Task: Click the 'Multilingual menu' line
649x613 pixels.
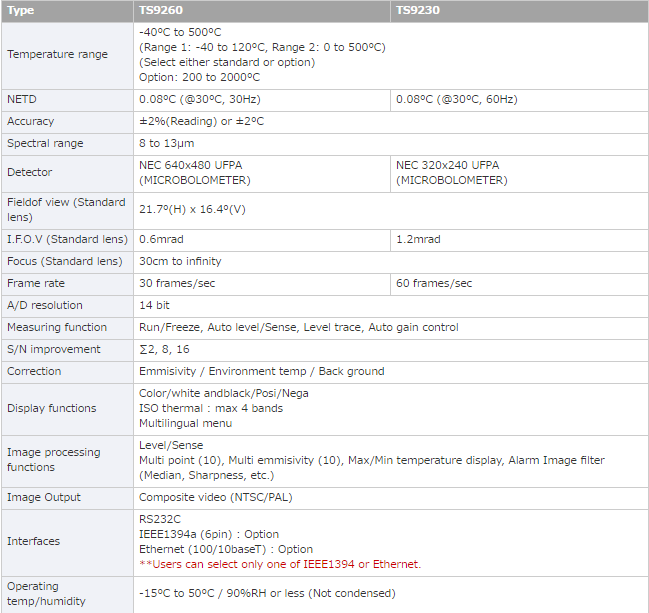Action: [x=185, y=423]
